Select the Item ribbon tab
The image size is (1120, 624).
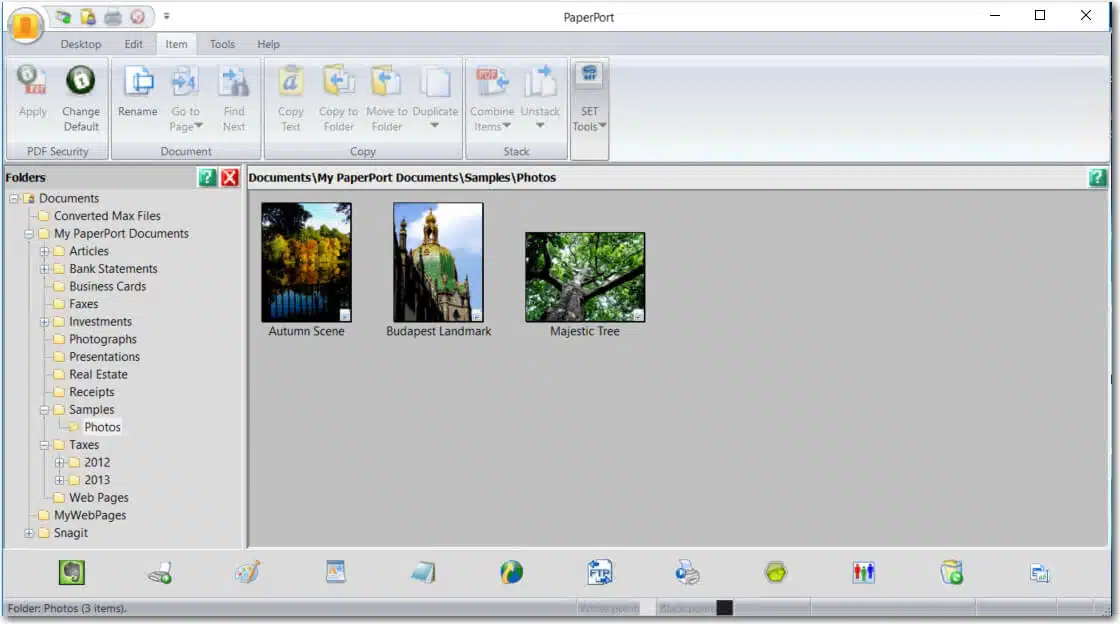tap(176, 44)
